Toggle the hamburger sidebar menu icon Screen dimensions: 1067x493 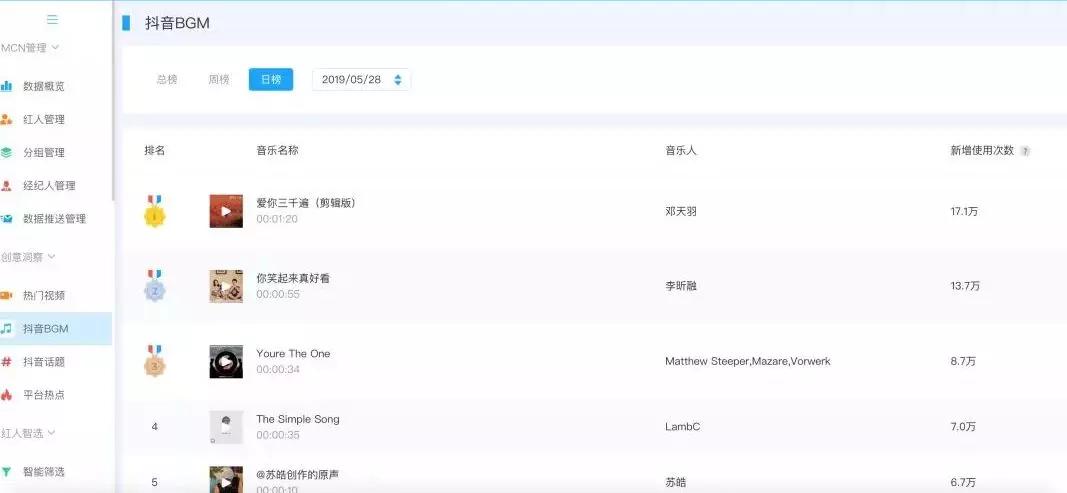[52, 20]
